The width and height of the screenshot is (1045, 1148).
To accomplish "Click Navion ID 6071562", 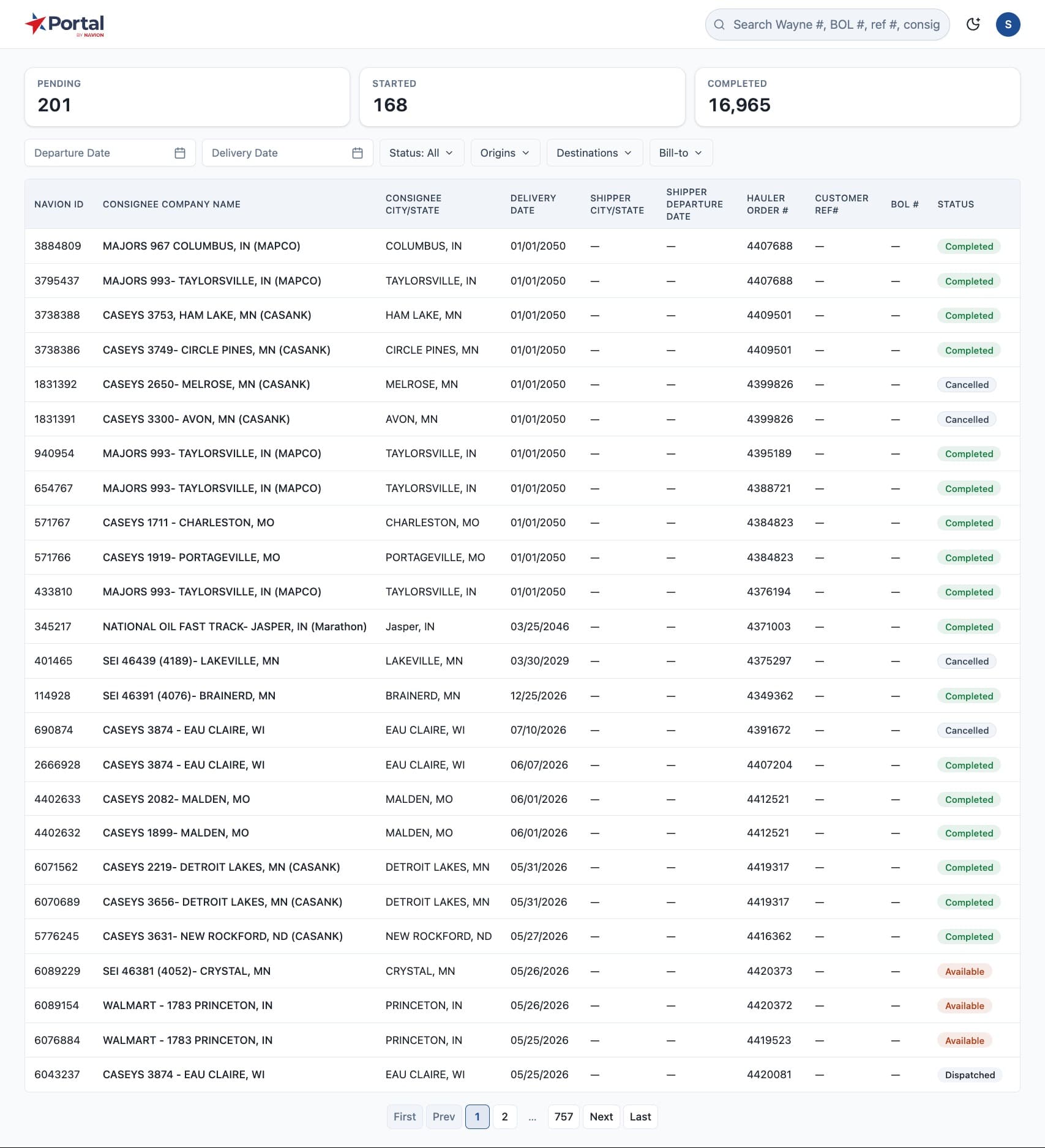I will point(56,867).
